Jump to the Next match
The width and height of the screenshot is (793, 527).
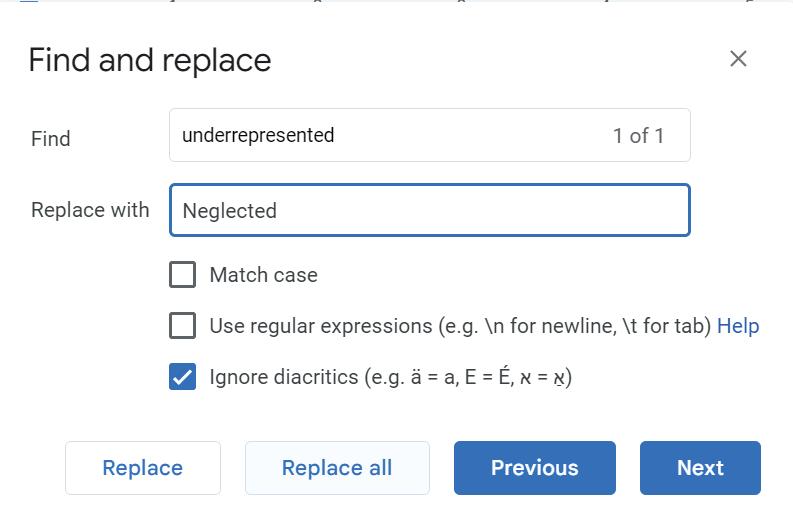click(x=700, y=468)
